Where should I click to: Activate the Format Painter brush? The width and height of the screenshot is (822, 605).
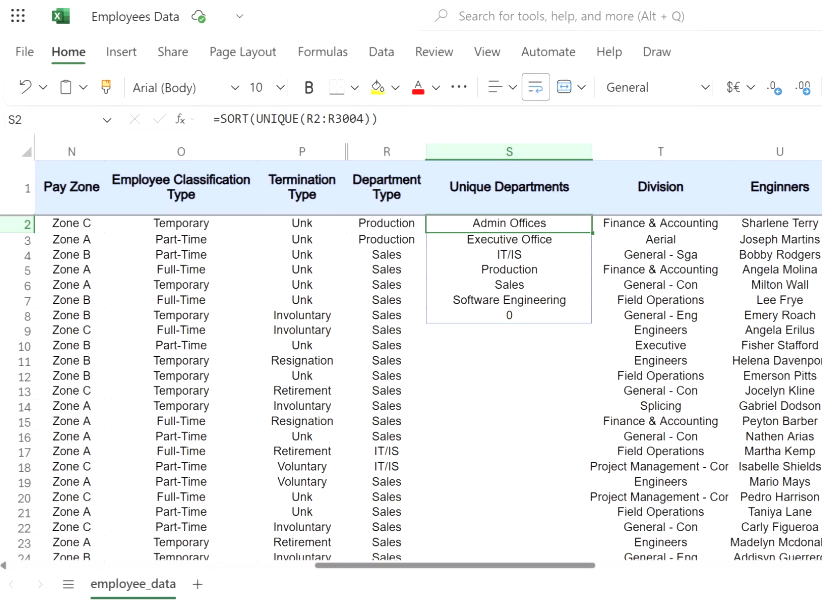[106, 87]
